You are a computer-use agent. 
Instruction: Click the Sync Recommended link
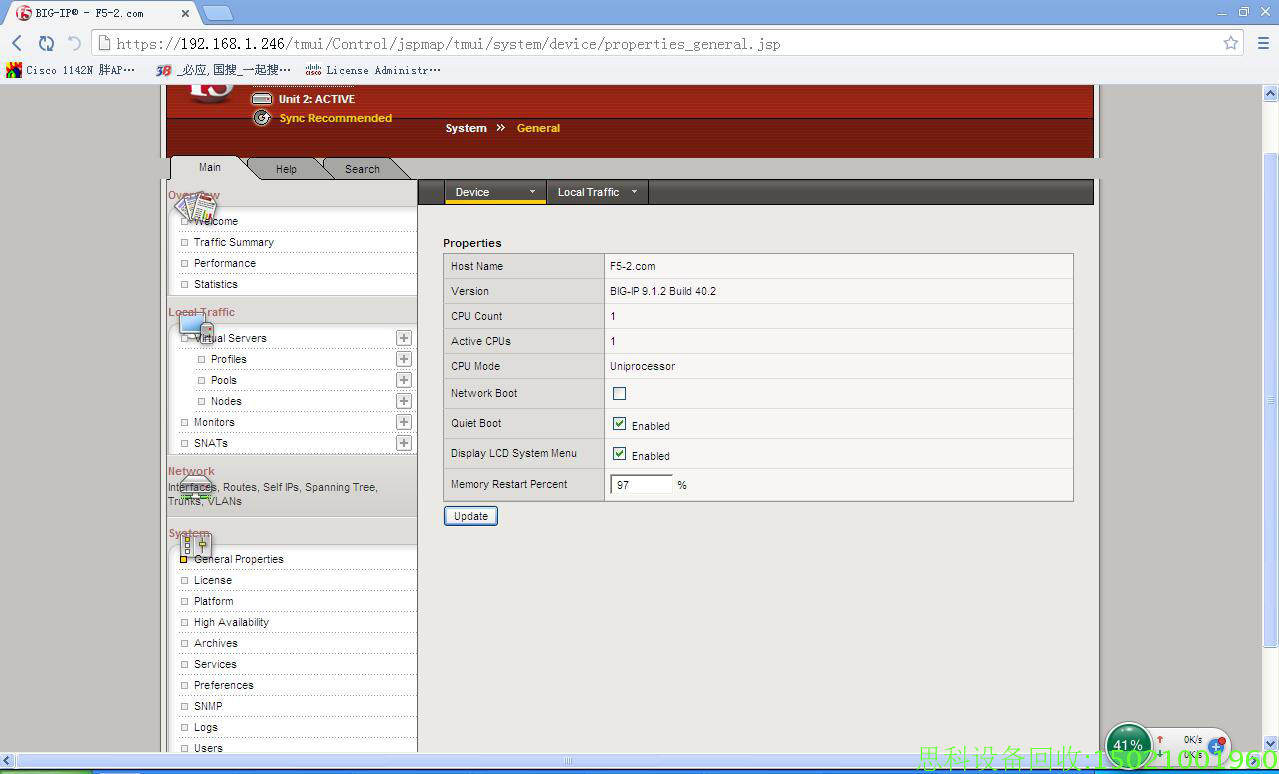coord(335,118)
